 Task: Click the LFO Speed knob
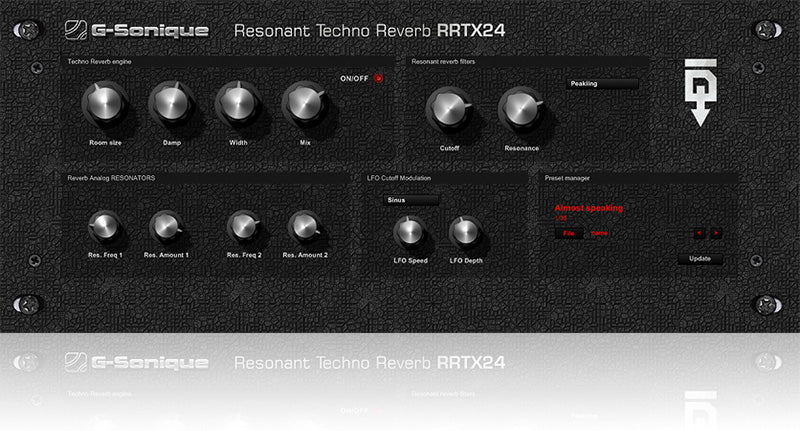pyautogui.click(x=410, y=232)
